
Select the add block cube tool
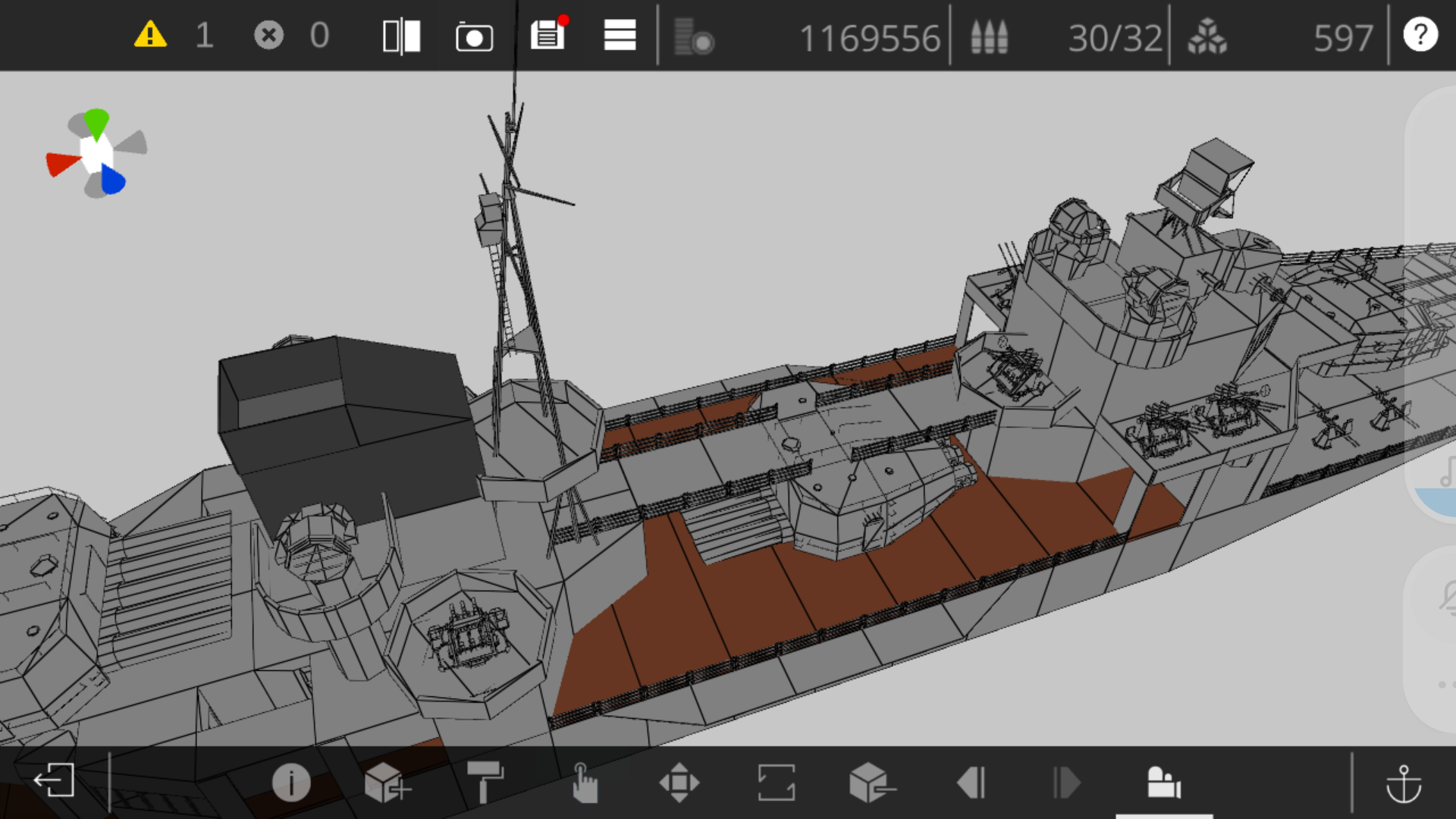click(387, 783)
